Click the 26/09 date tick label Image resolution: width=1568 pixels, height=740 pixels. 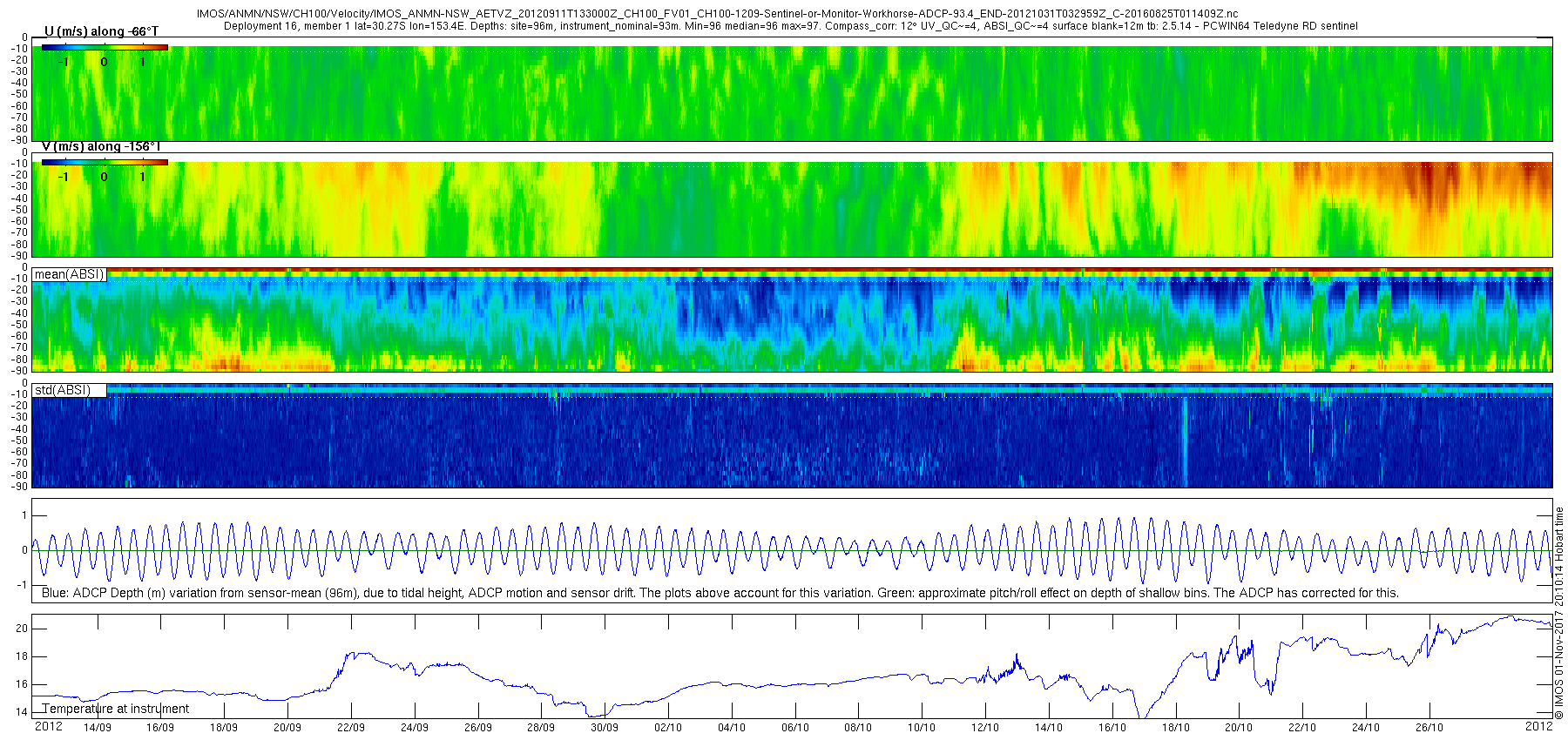pos(477,728)
